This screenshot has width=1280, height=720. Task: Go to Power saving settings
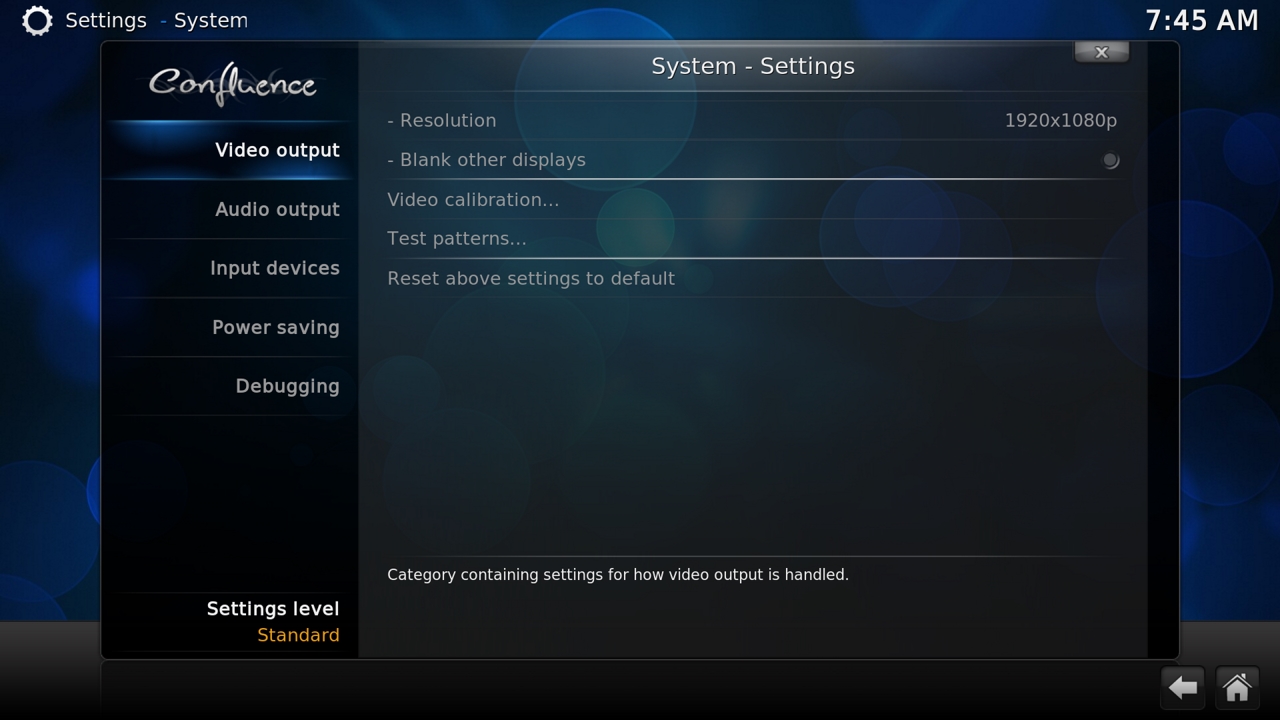coord(230,327)
